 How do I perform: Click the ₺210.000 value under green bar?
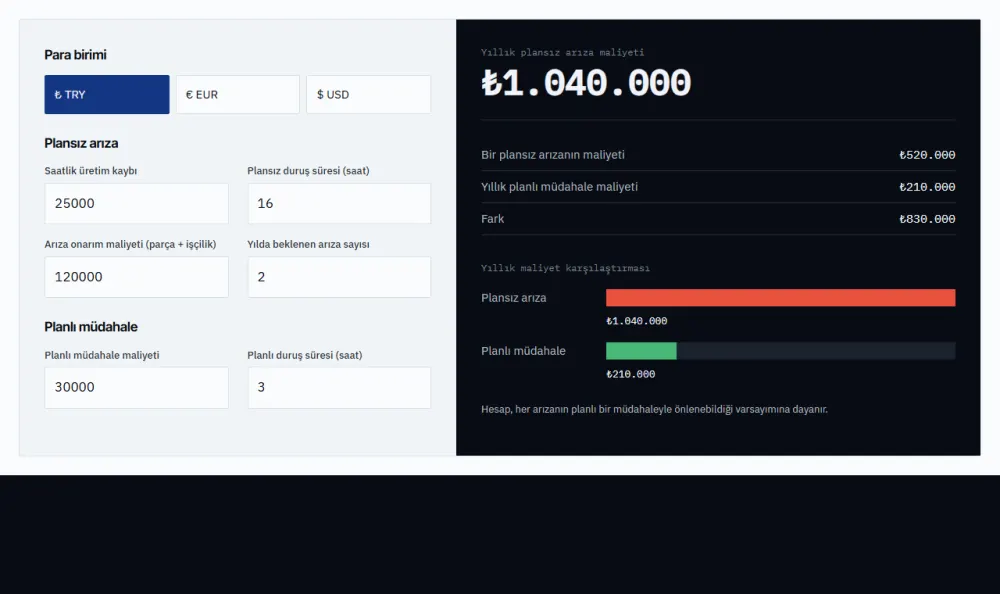[630, 375]
